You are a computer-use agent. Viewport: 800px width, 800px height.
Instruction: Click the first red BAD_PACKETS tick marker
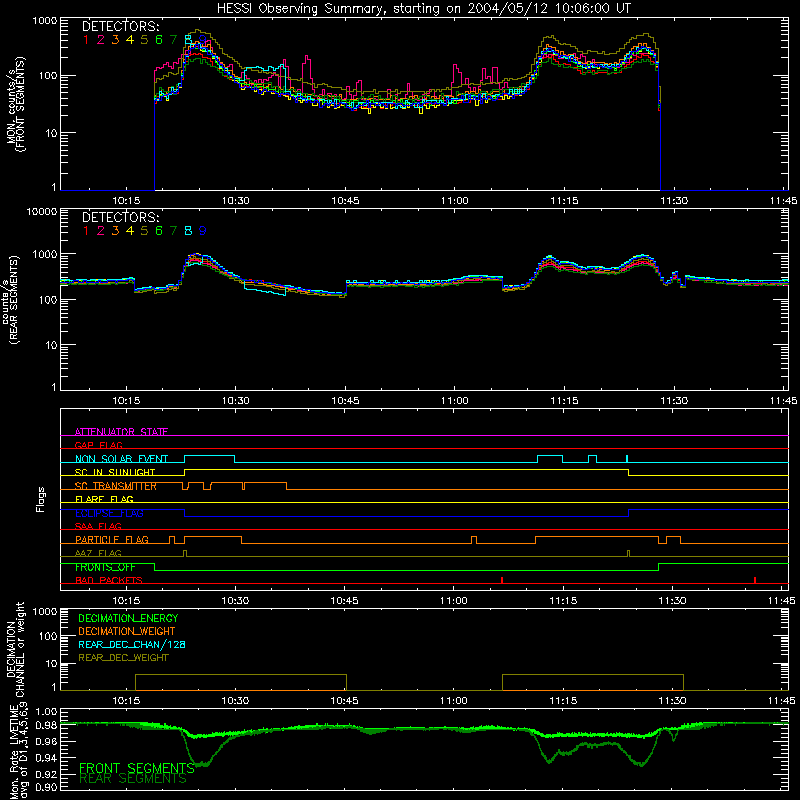click(502, 580)
